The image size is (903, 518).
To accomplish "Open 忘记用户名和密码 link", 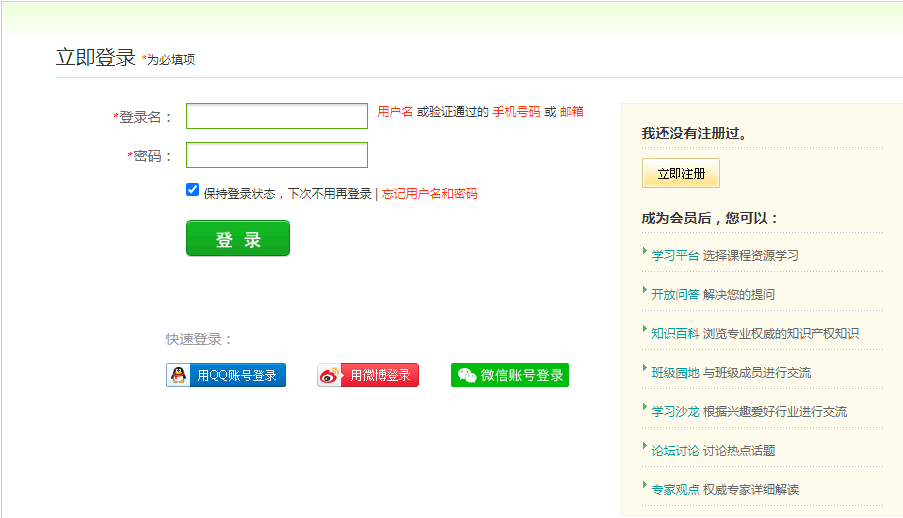I will pos(430,194).
